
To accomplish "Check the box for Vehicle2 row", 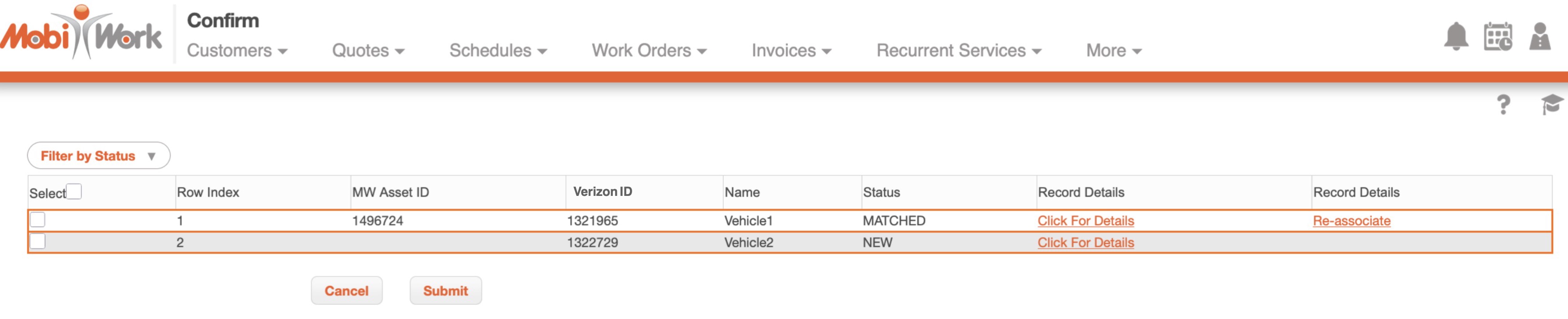I will point(38,241).
